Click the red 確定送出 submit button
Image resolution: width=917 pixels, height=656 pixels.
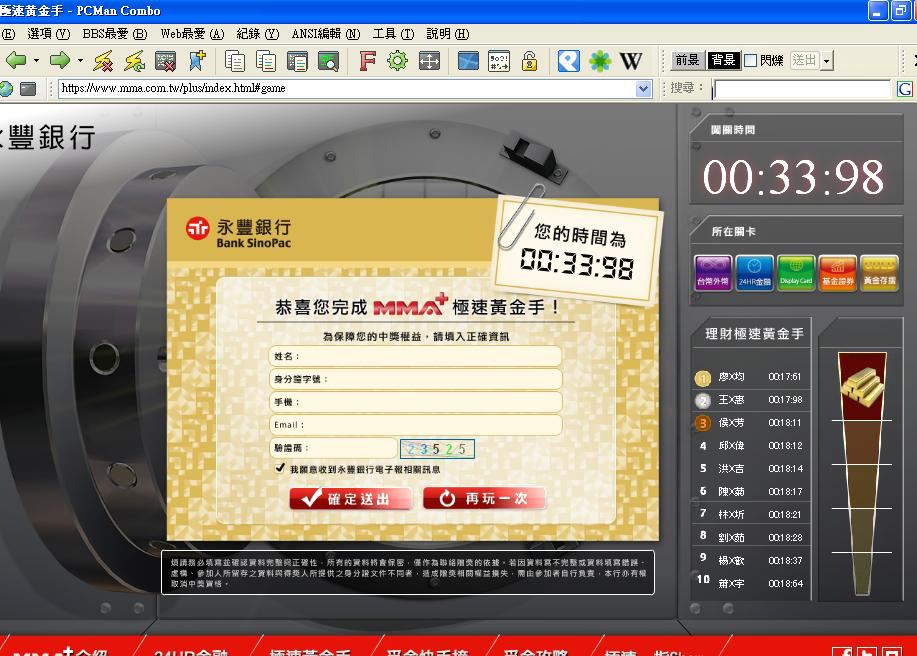351,498
